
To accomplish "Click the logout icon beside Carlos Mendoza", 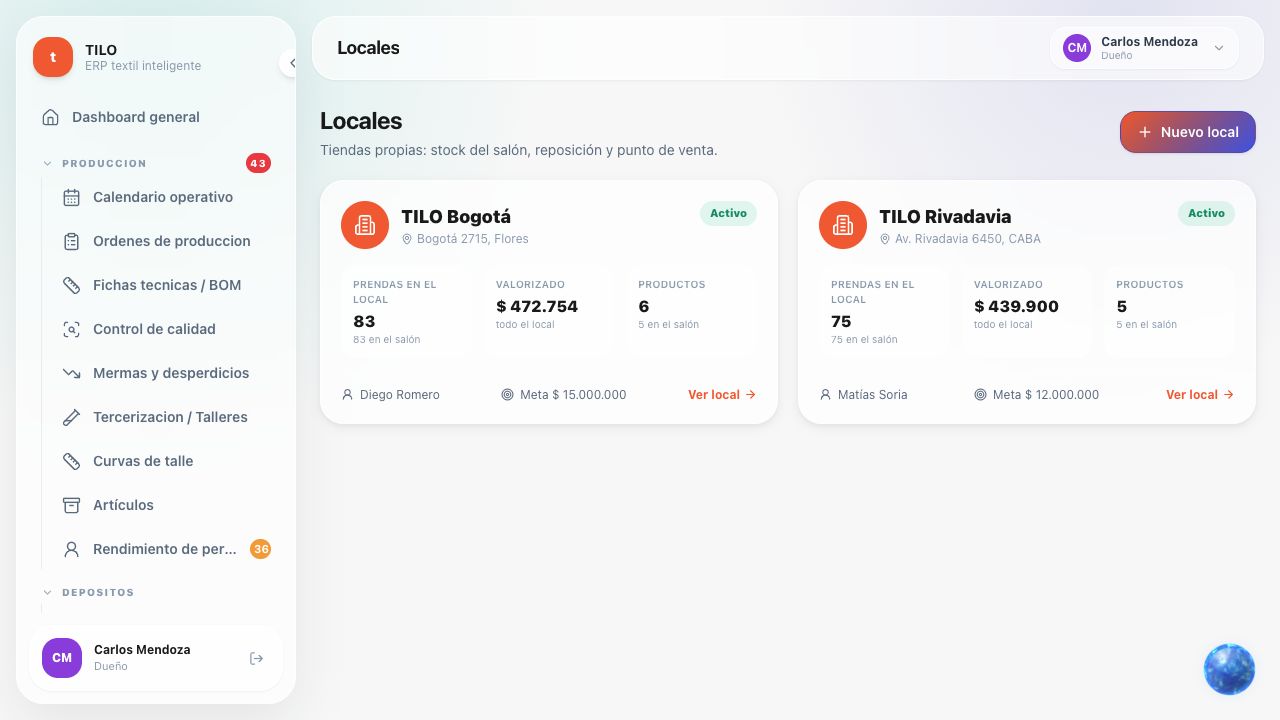I will click(256, 658).
